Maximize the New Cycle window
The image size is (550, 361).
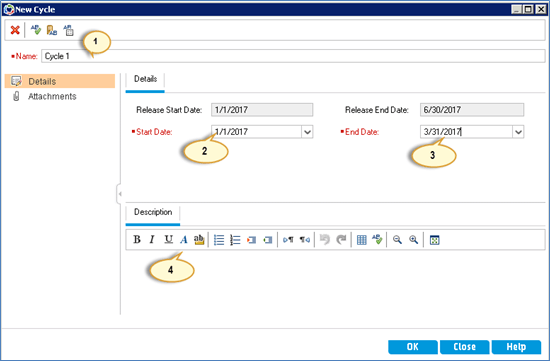pyautogui.click(x=528, y=9)
